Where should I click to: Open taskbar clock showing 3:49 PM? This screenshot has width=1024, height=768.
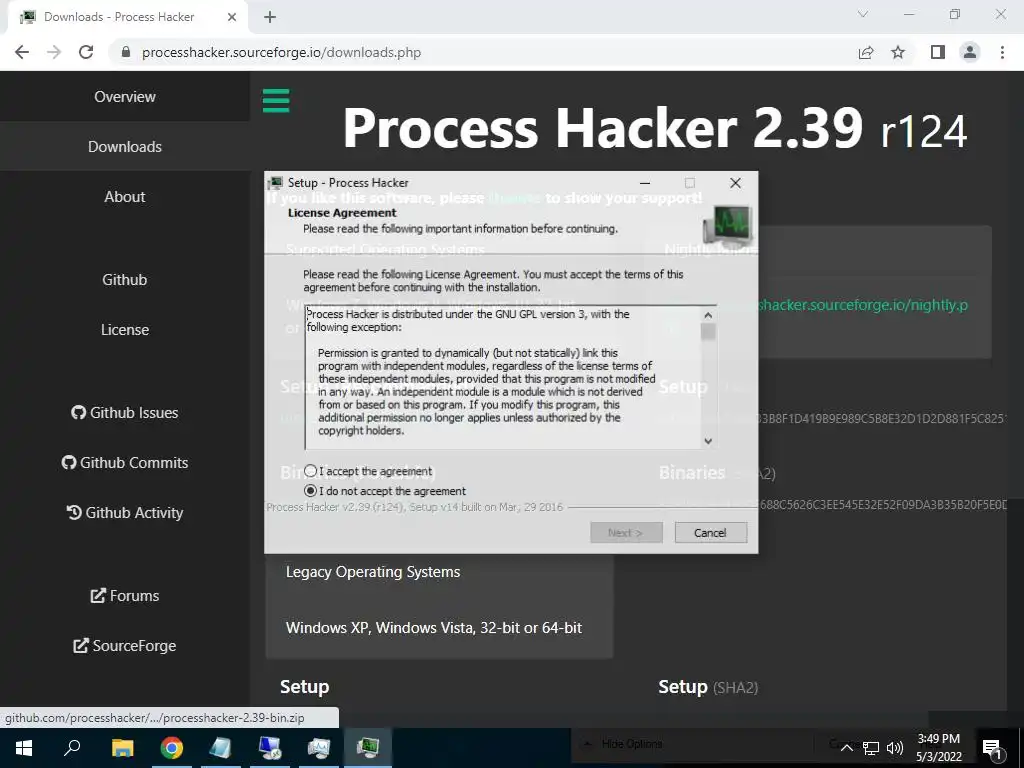[938, 748]
